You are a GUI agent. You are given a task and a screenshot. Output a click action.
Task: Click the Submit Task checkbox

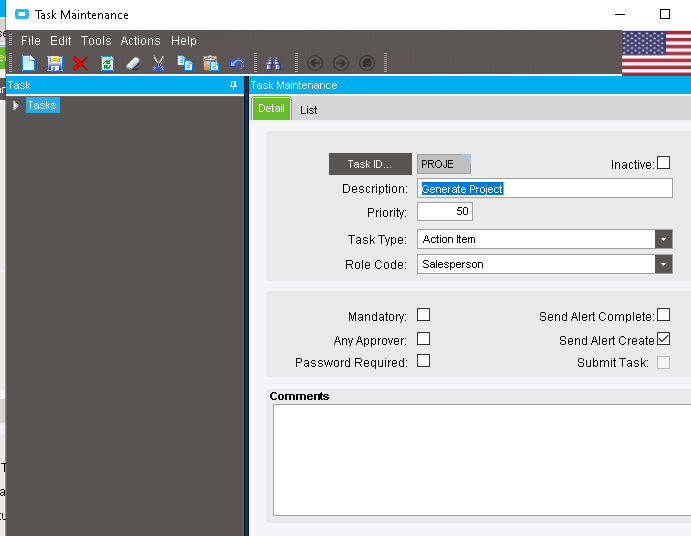pos(663,362)
